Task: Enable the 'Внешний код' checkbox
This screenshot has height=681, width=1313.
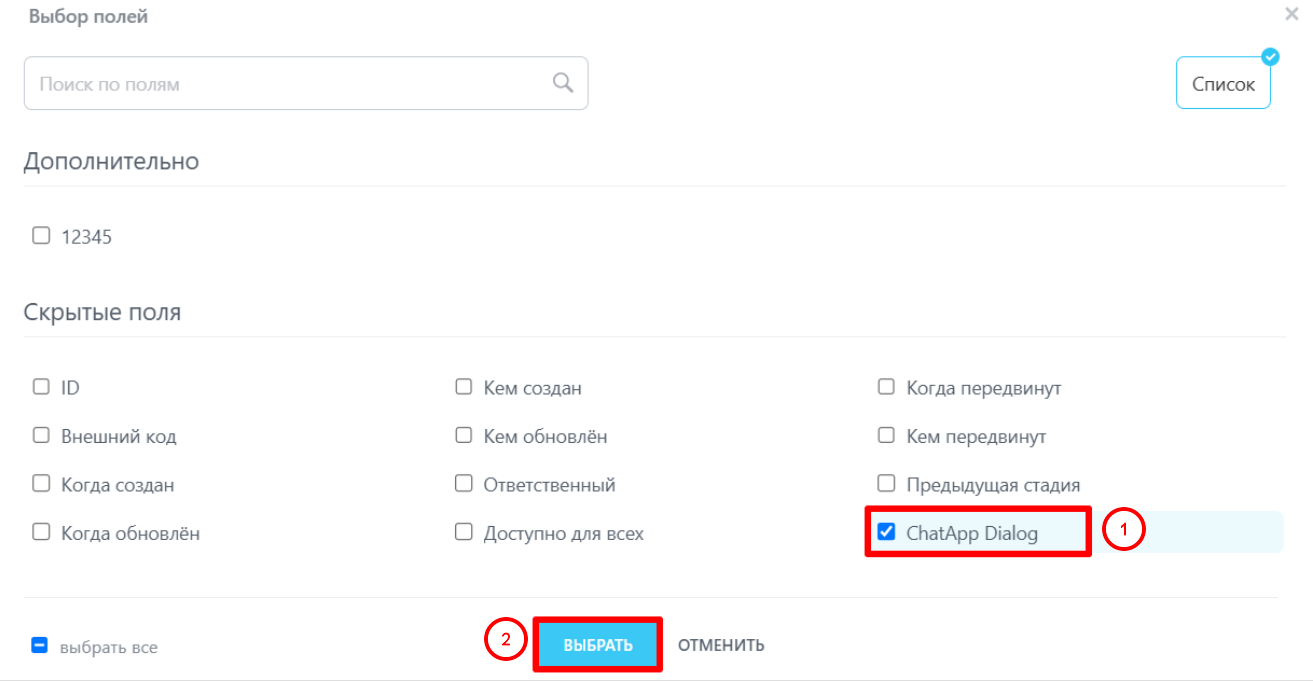Action: (x=41, y=435)
